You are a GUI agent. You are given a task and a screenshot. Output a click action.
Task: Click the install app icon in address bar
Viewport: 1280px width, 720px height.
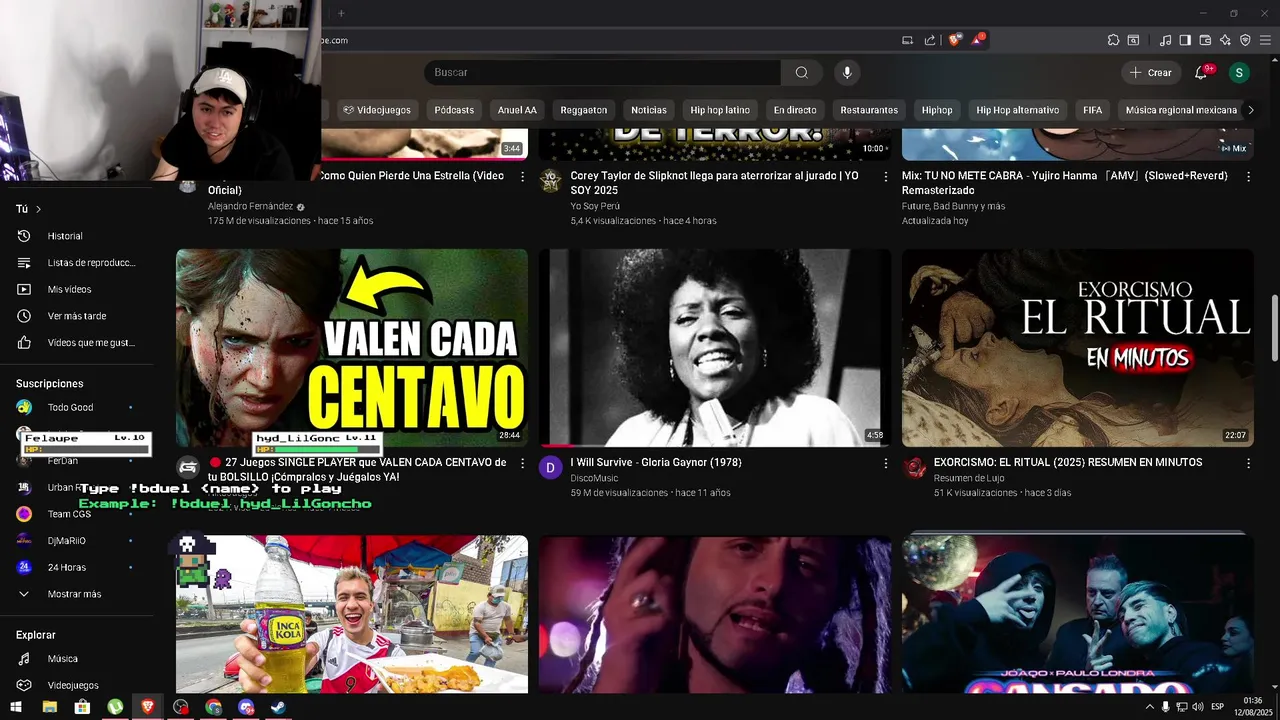pos(908,40)
